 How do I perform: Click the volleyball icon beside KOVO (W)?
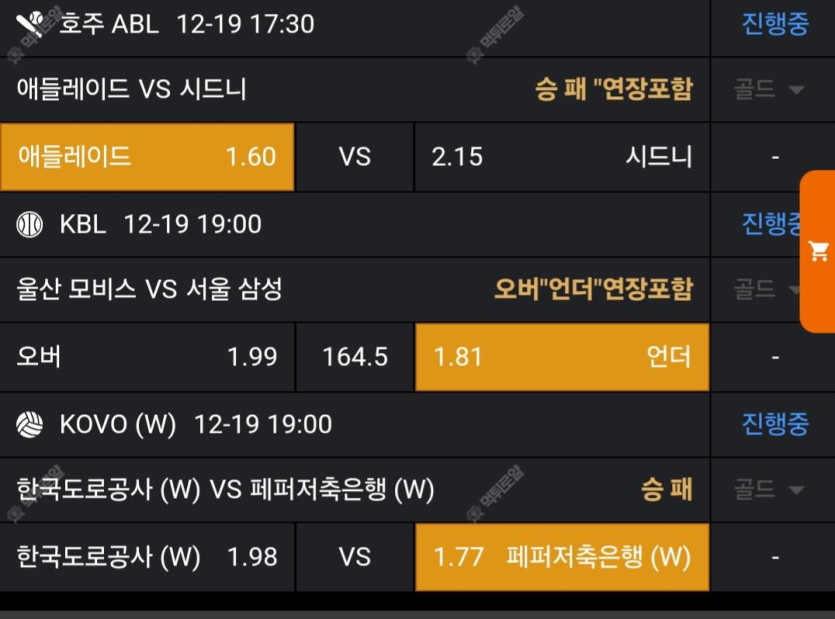(x=30, y=424)
